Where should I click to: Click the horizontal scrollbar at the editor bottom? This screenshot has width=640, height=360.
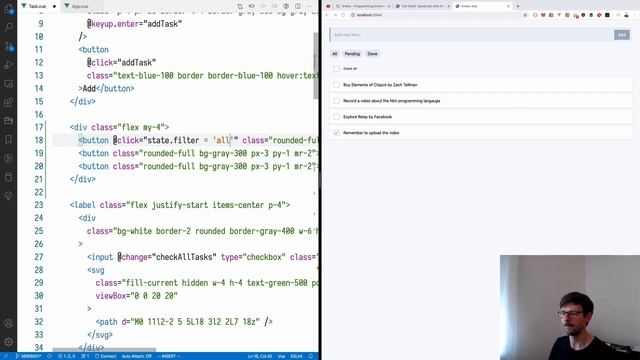coord(104,350)
